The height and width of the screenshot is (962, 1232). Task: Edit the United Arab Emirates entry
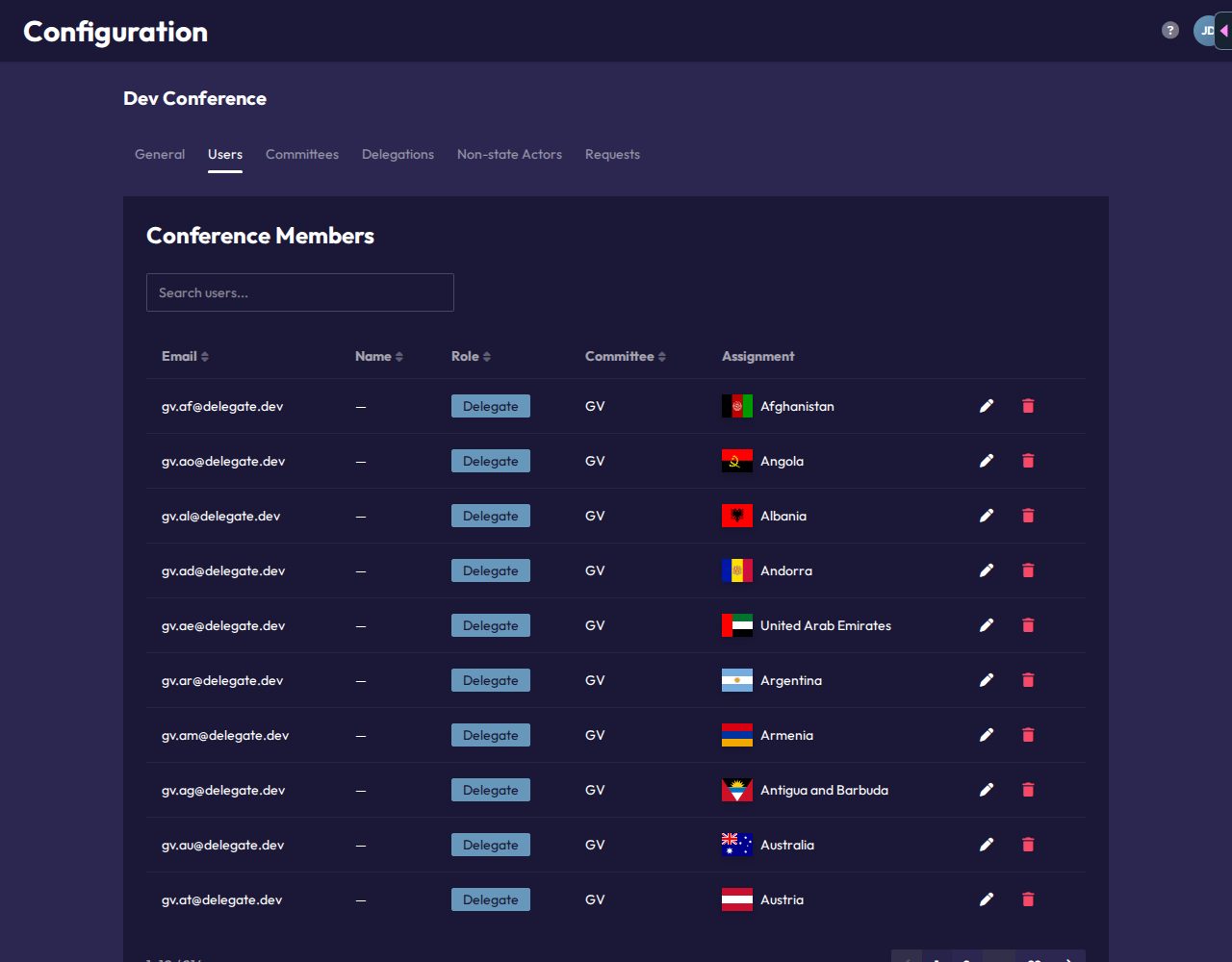[x=987, y=625]
